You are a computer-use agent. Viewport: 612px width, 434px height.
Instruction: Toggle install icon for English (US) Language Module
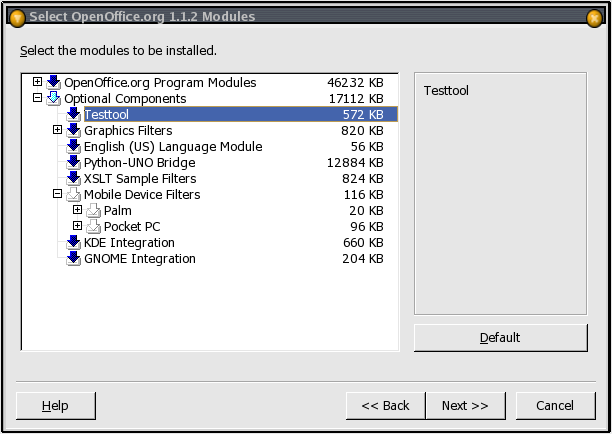pyautogui.click(x=73, y=146)
